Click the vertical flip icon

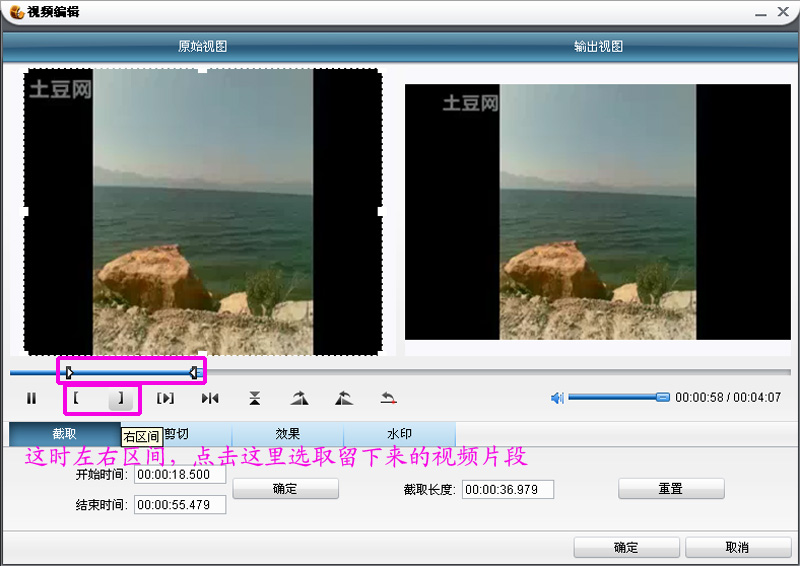pyautogui.click(x=255, y=398)
